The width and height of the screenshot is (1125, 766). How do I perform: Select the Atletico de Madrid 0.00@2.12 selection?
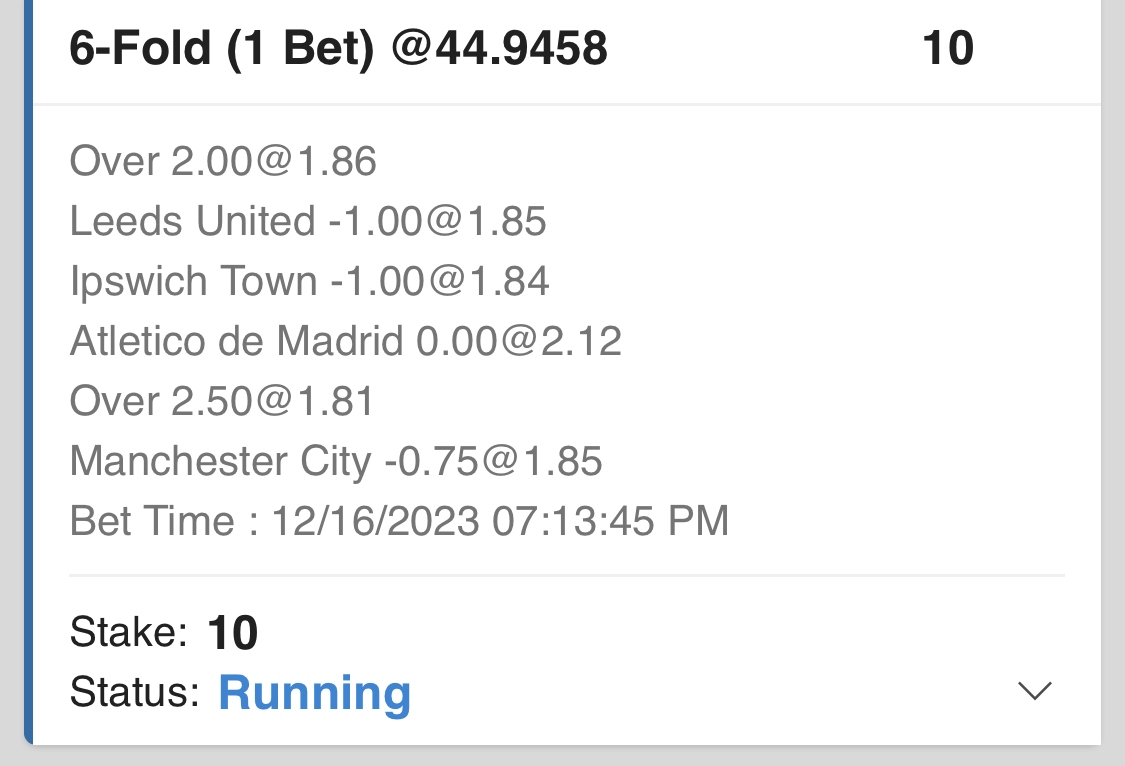(346, 341)
